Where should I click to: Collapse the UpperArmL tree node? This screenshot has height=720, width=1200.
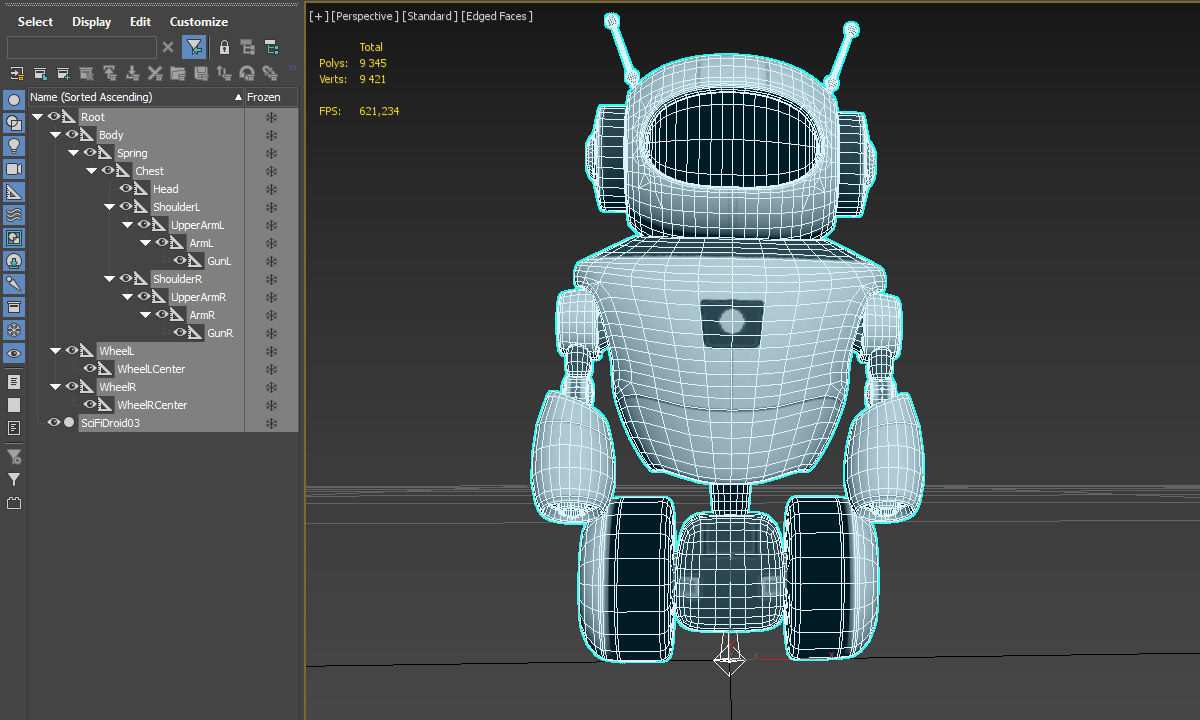click(x=128, y=225)
